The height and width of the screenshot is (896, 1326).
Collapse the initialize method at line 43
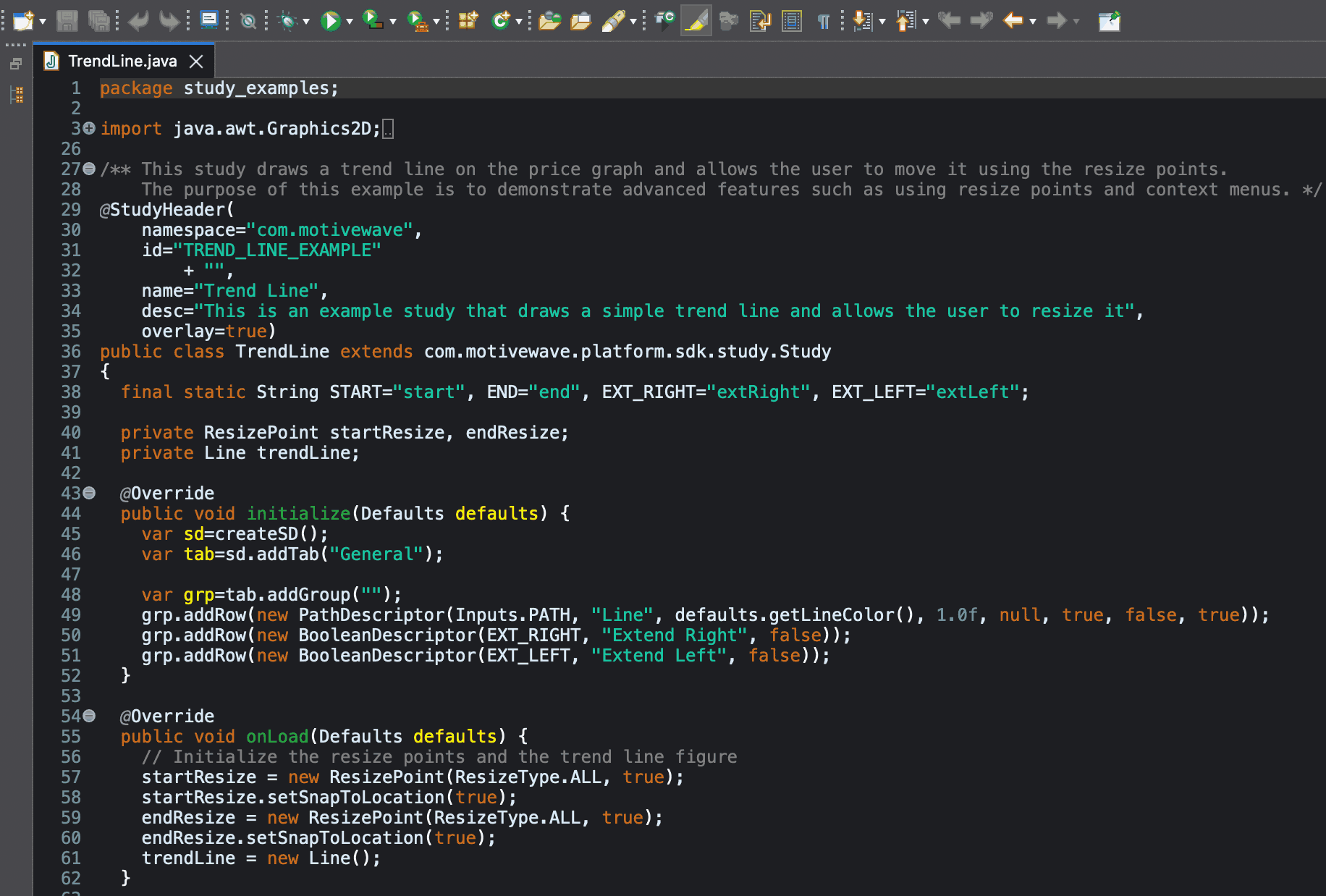click(89, 493)
